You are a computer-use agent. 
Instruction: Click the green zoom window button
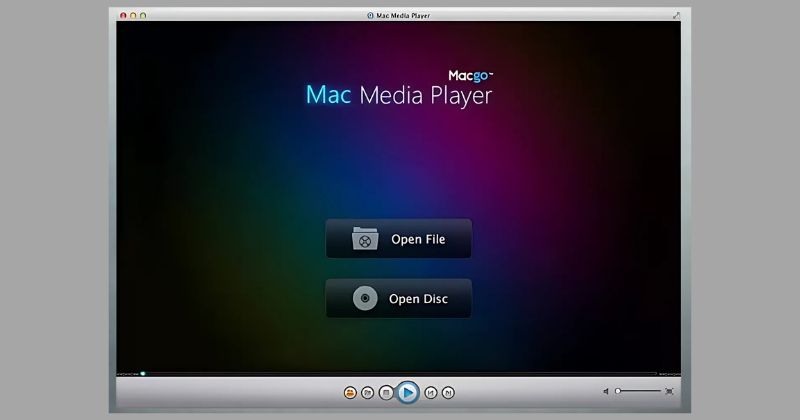(x=143, y=15)
